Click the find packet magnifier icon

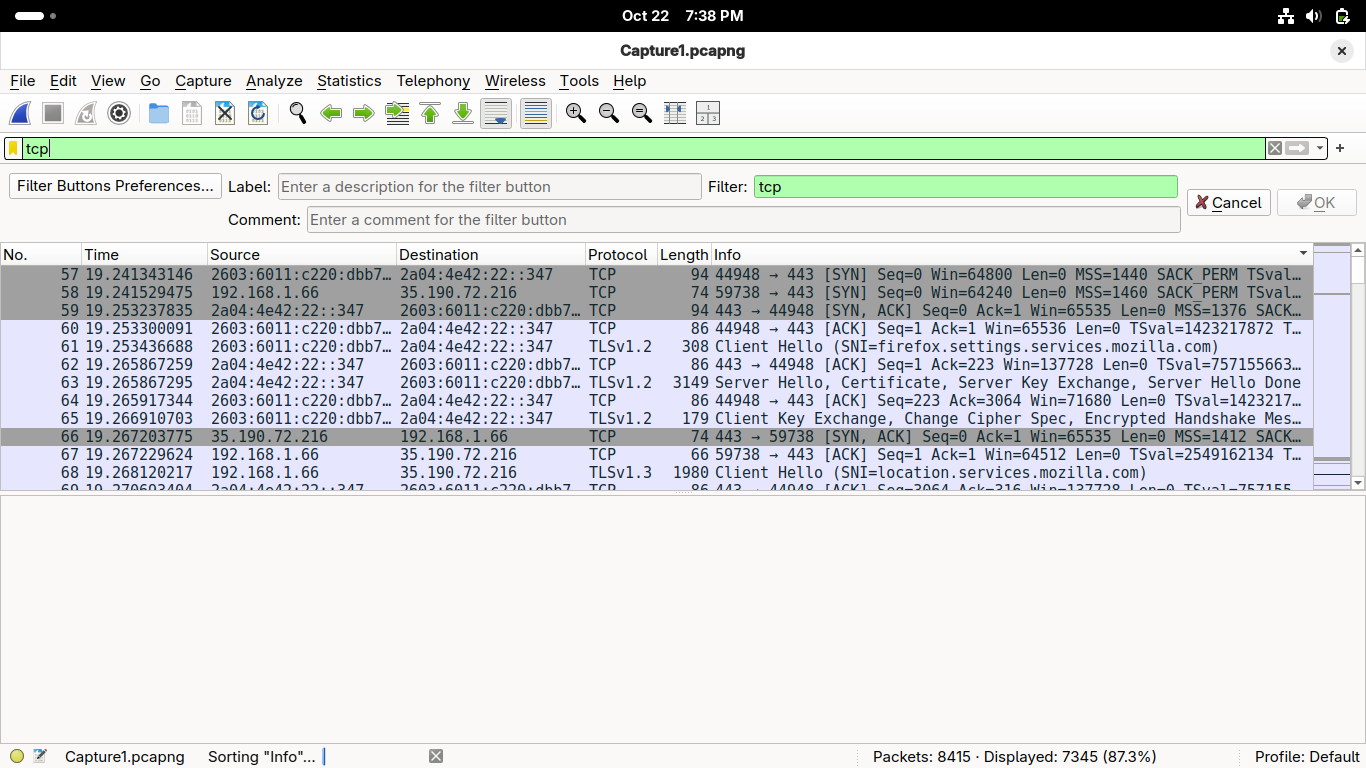coord(297,114)
